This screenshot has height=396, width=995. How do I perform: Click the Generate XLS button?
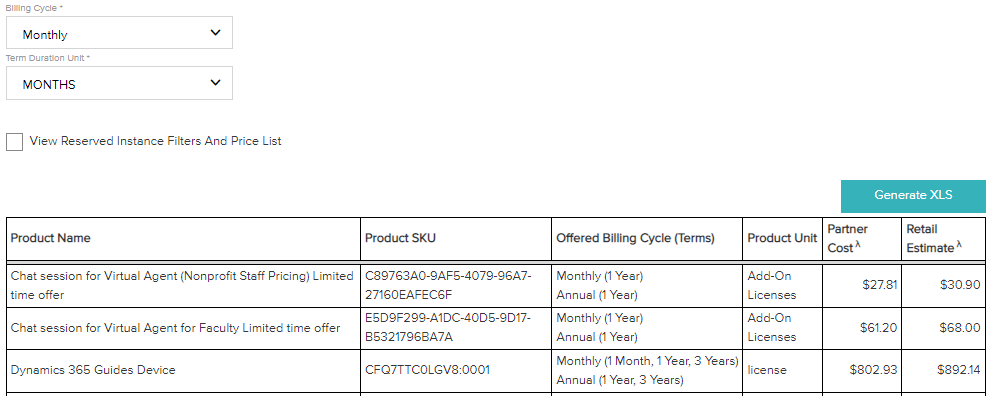click(913, 196)
